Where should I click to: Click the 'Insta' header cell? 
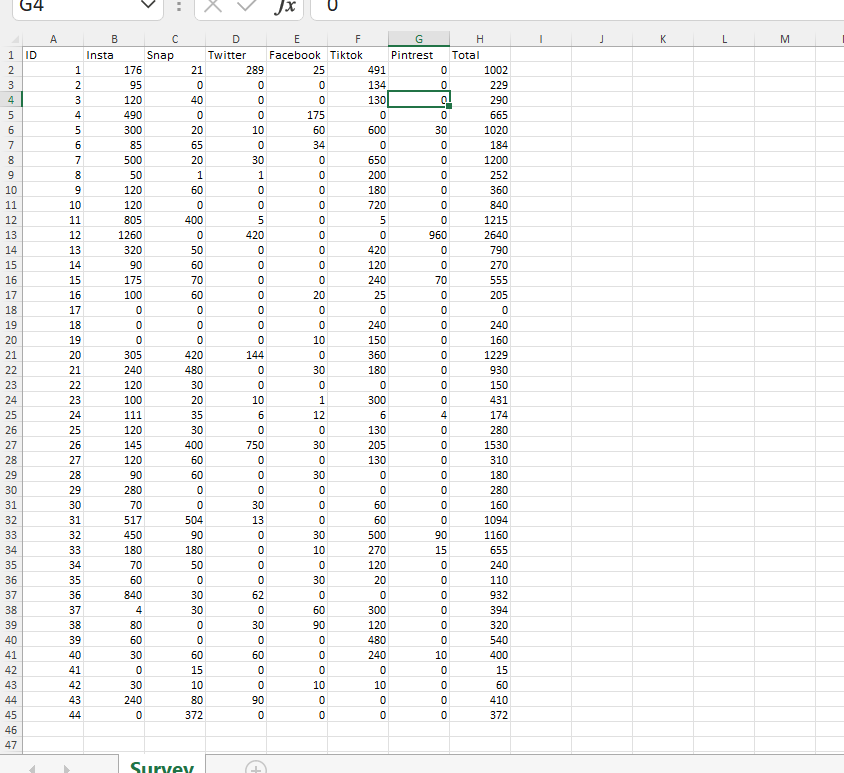click(114, 55)
